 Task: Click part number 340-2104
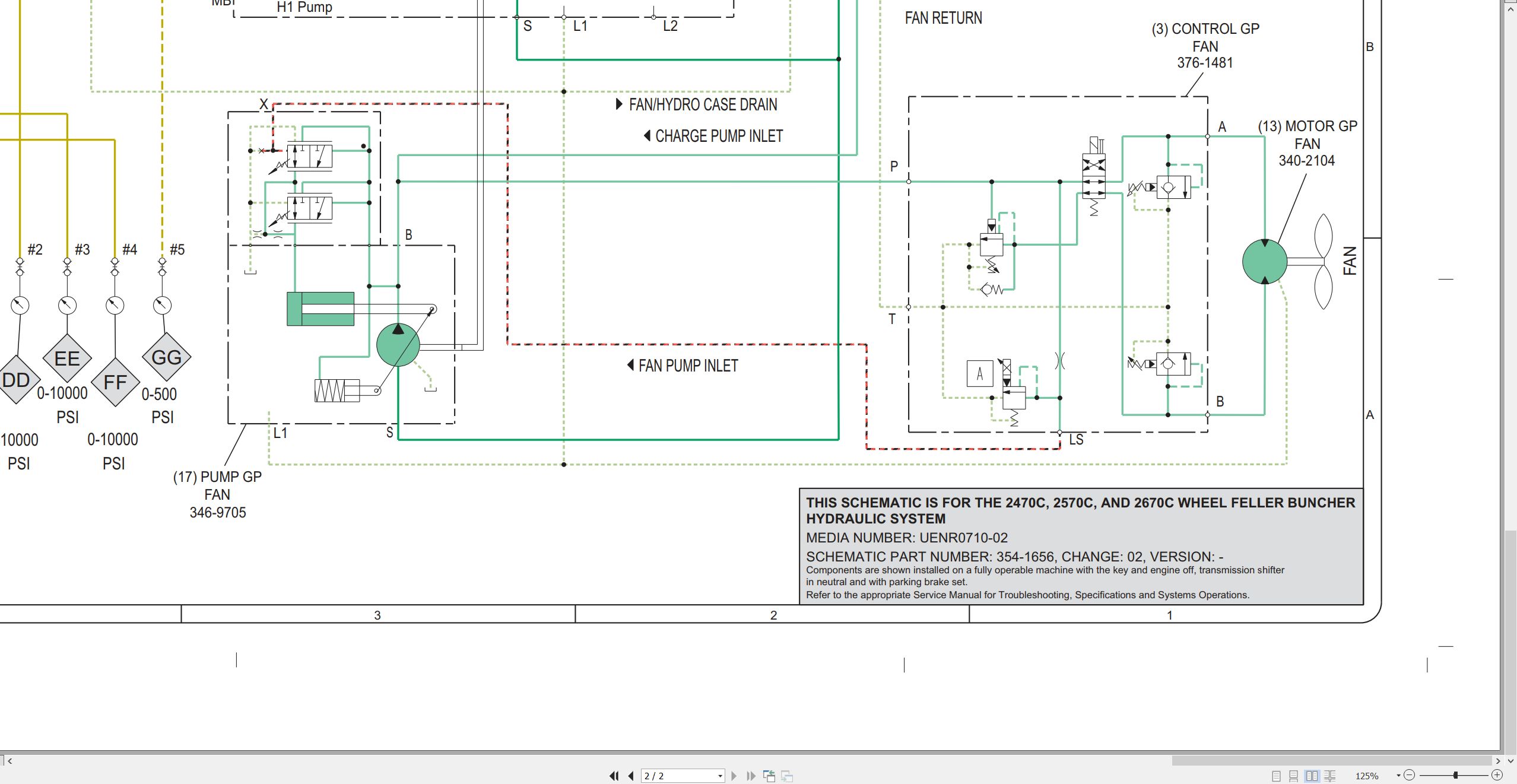(x=1306, y=161)
